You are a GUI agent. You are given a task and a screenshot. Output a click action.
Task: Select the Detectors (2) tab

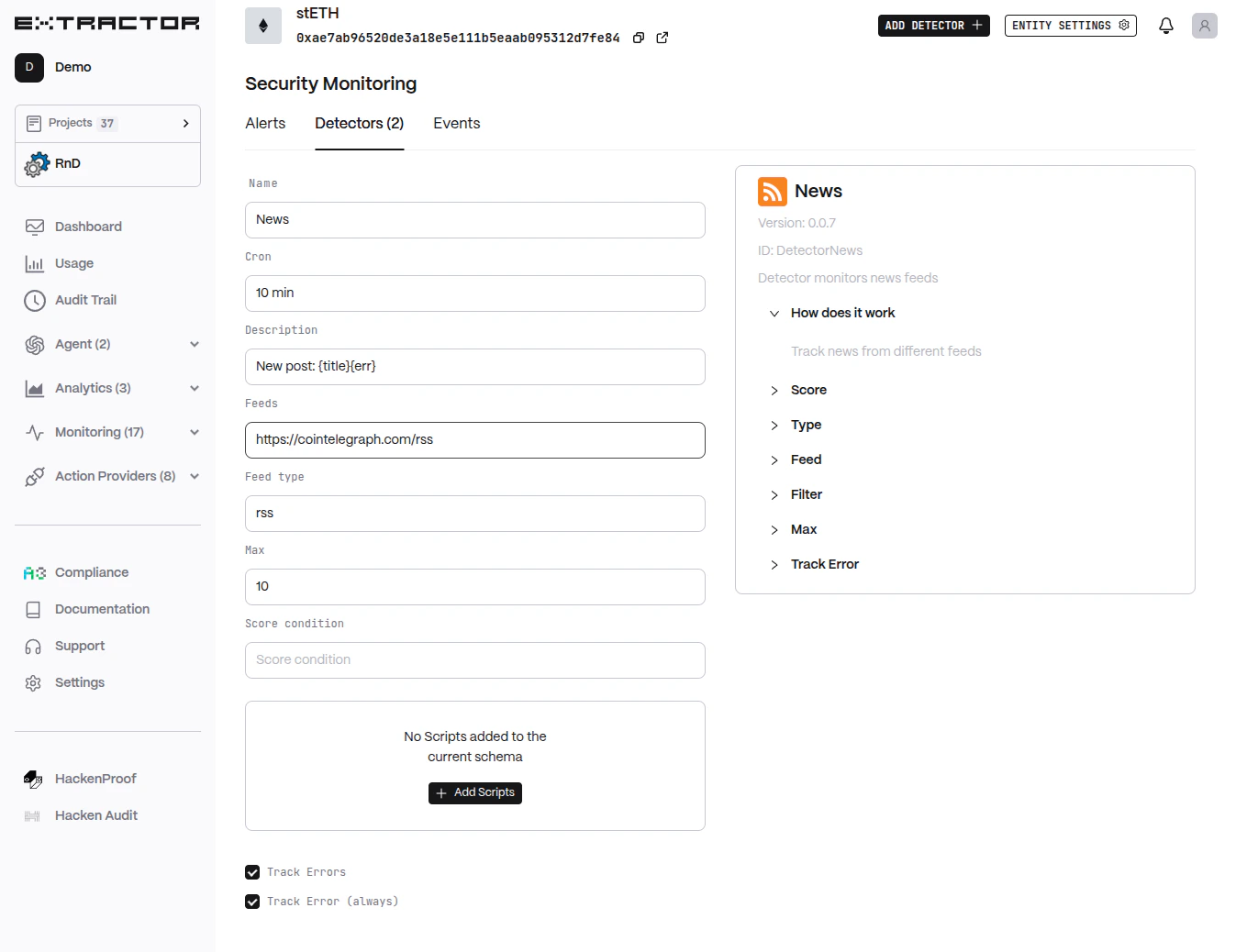tap(359, 123)
